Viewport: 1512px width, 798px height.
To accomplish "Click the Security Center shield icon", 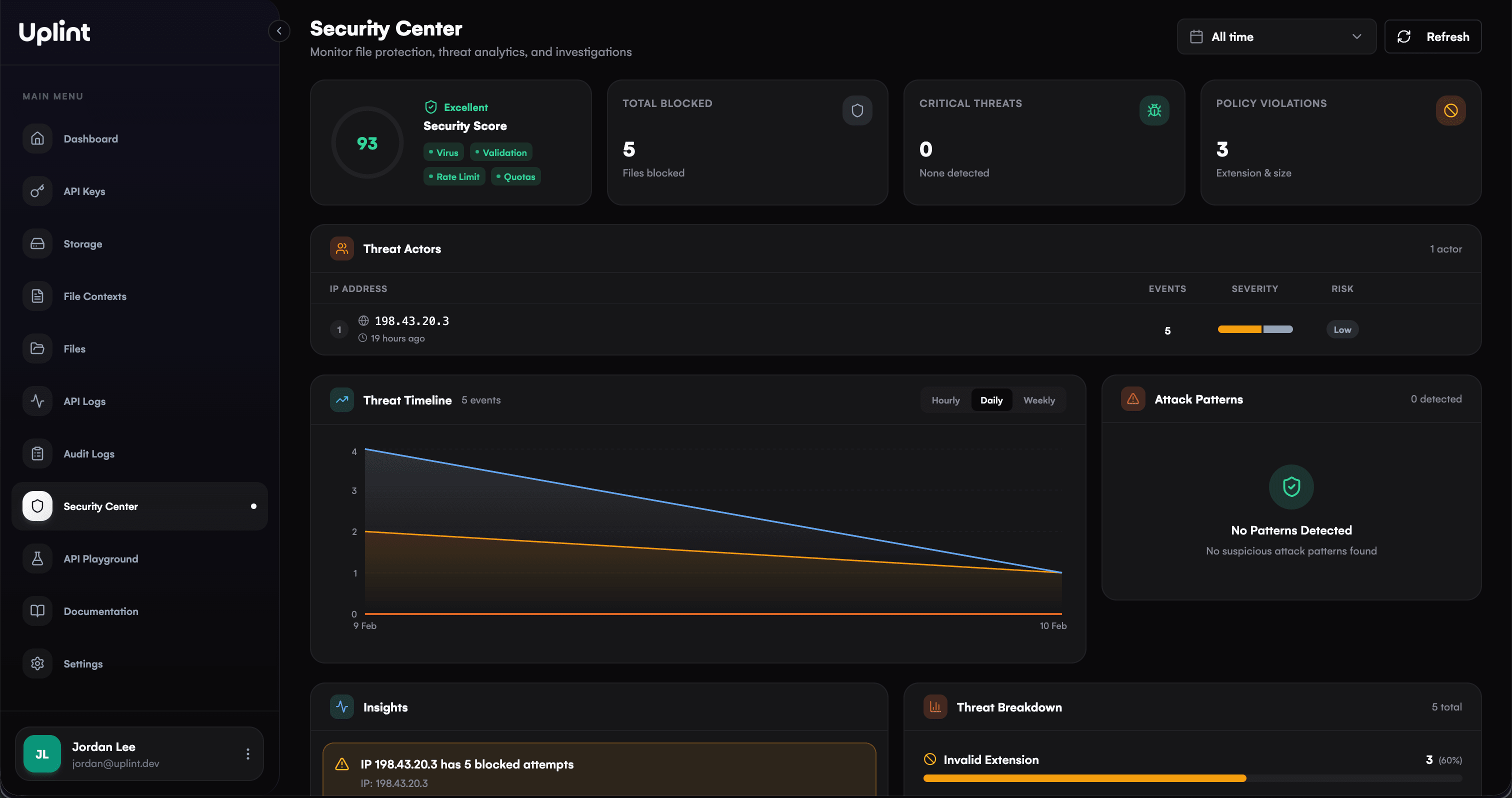I will point(37,505).
